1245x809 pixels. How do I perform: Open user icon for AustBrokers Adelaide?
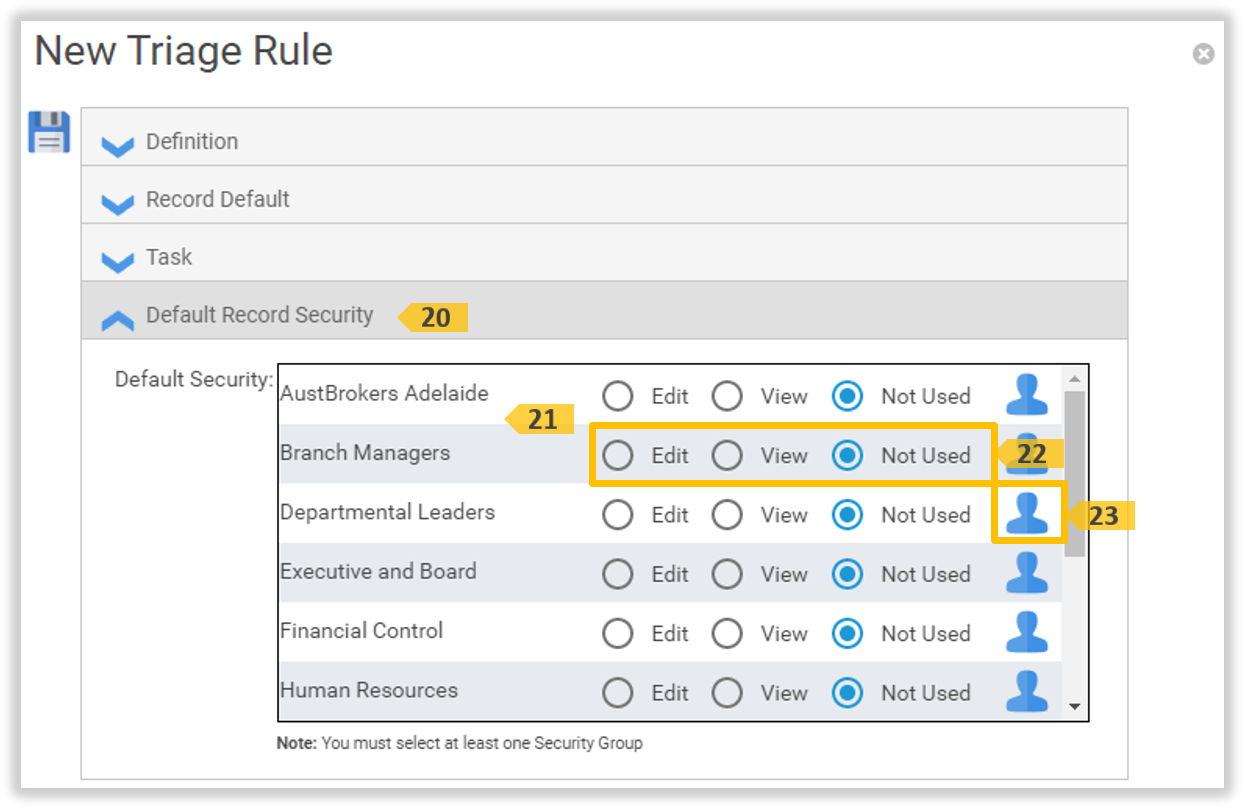[x=1026, y=395]
